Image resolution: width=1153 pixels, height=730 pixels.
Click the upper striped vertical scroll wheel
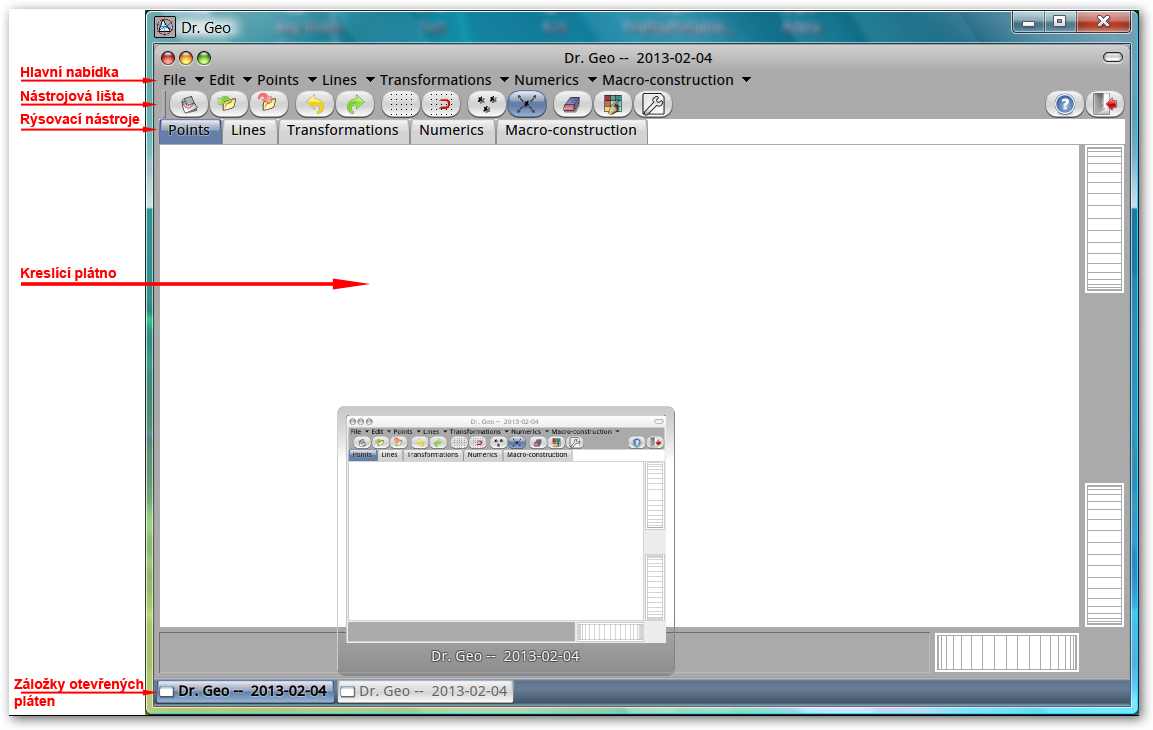[x=1104, y=219]
